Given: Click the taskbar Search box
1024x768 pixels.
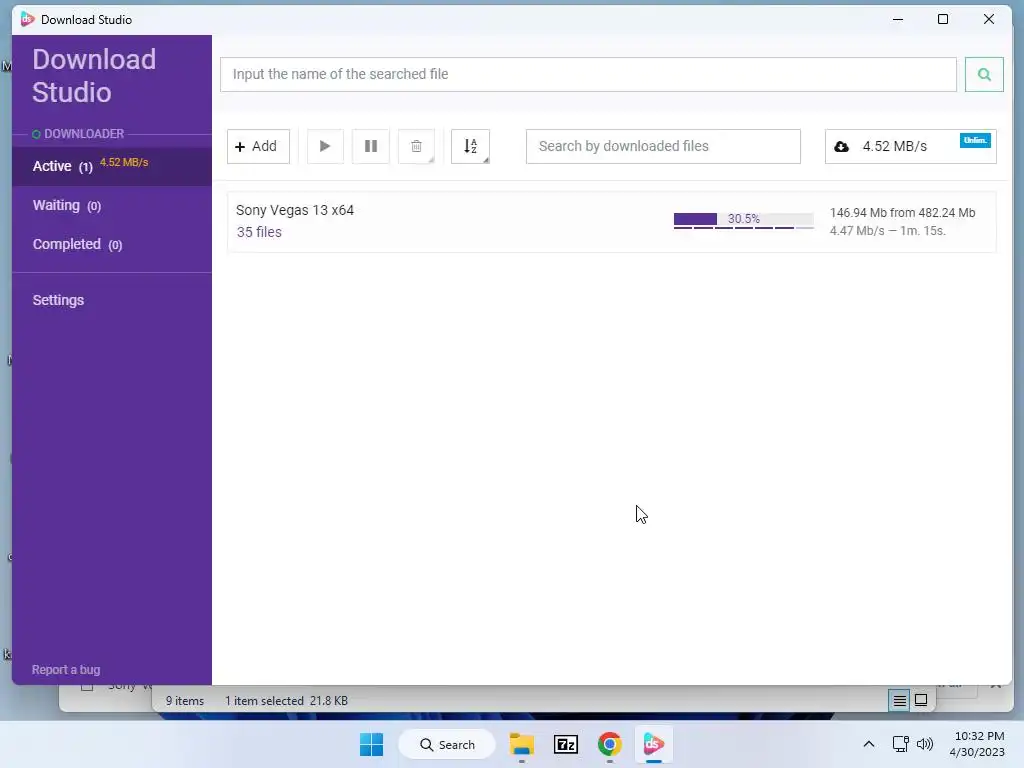Looking at the screenshot, I should tap(447, 744).
